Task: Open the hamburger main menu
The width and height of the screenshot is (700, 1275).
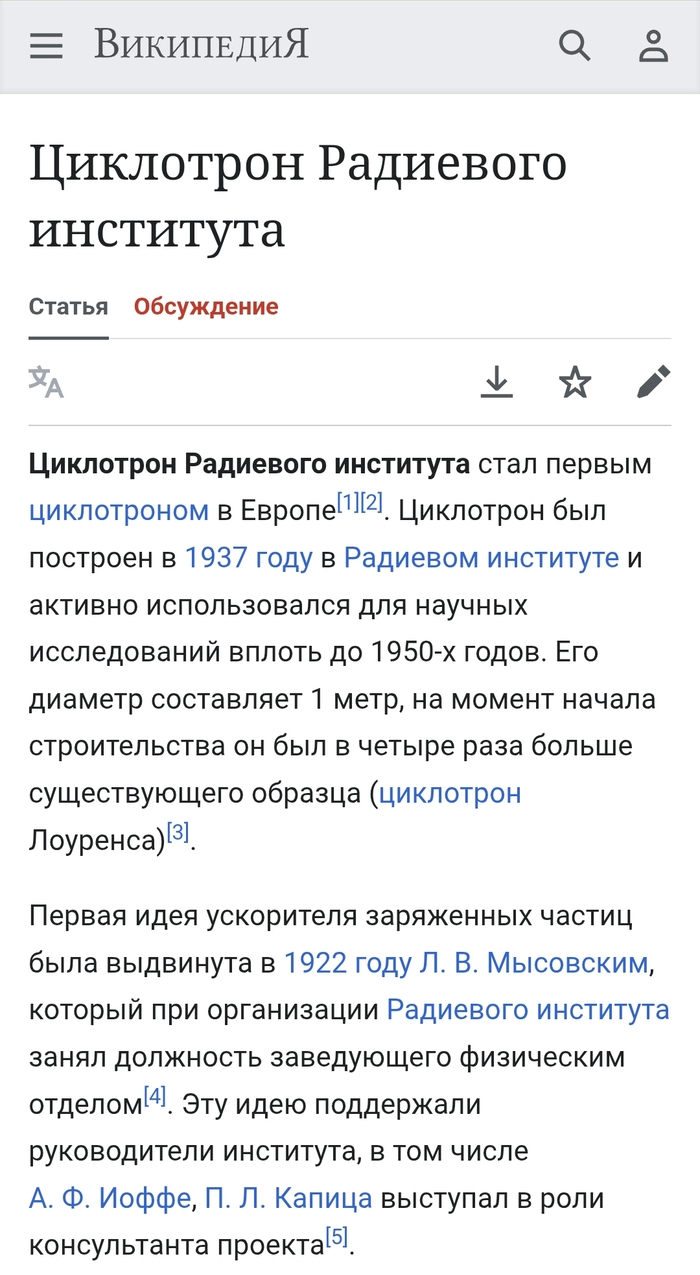Action: tap(46, 45)
